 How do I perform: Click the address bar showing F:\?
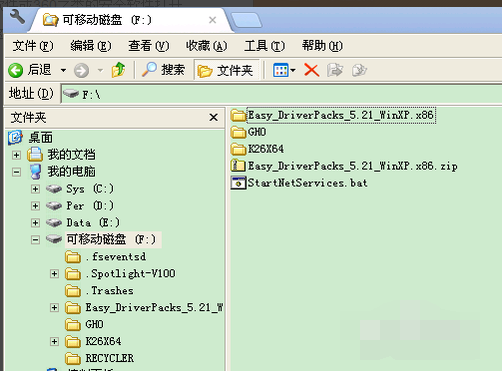coord(281,94)
